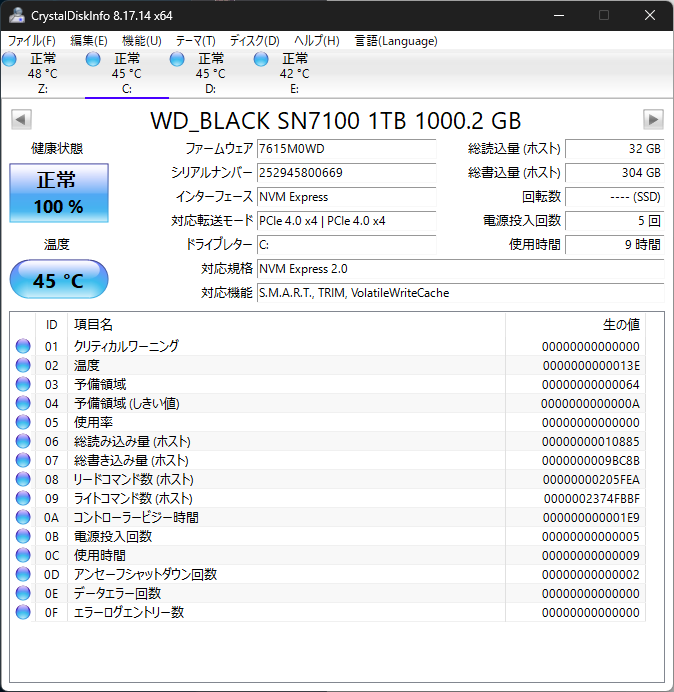Click status orb of row 0E データエラー回数
674x692 pixels.
coord(23,593)
